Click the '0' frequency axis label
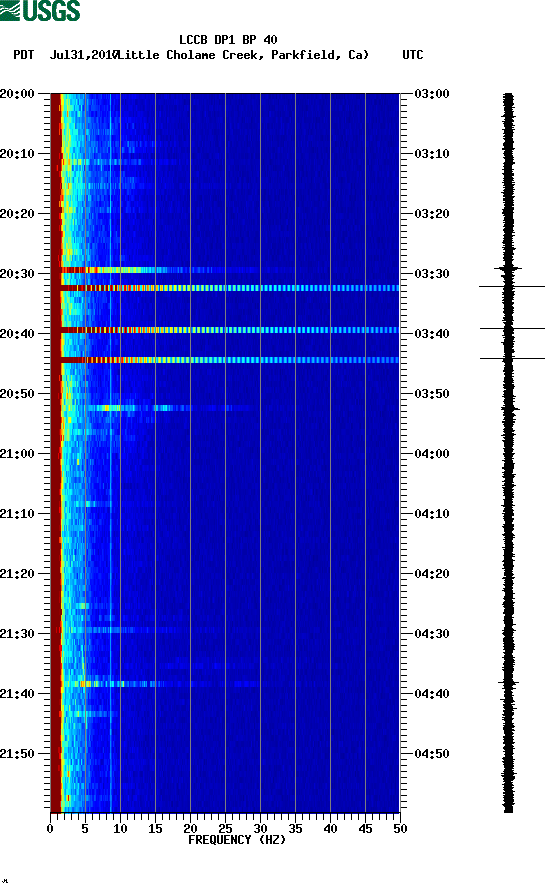The image size is (552, 892). 50,829
